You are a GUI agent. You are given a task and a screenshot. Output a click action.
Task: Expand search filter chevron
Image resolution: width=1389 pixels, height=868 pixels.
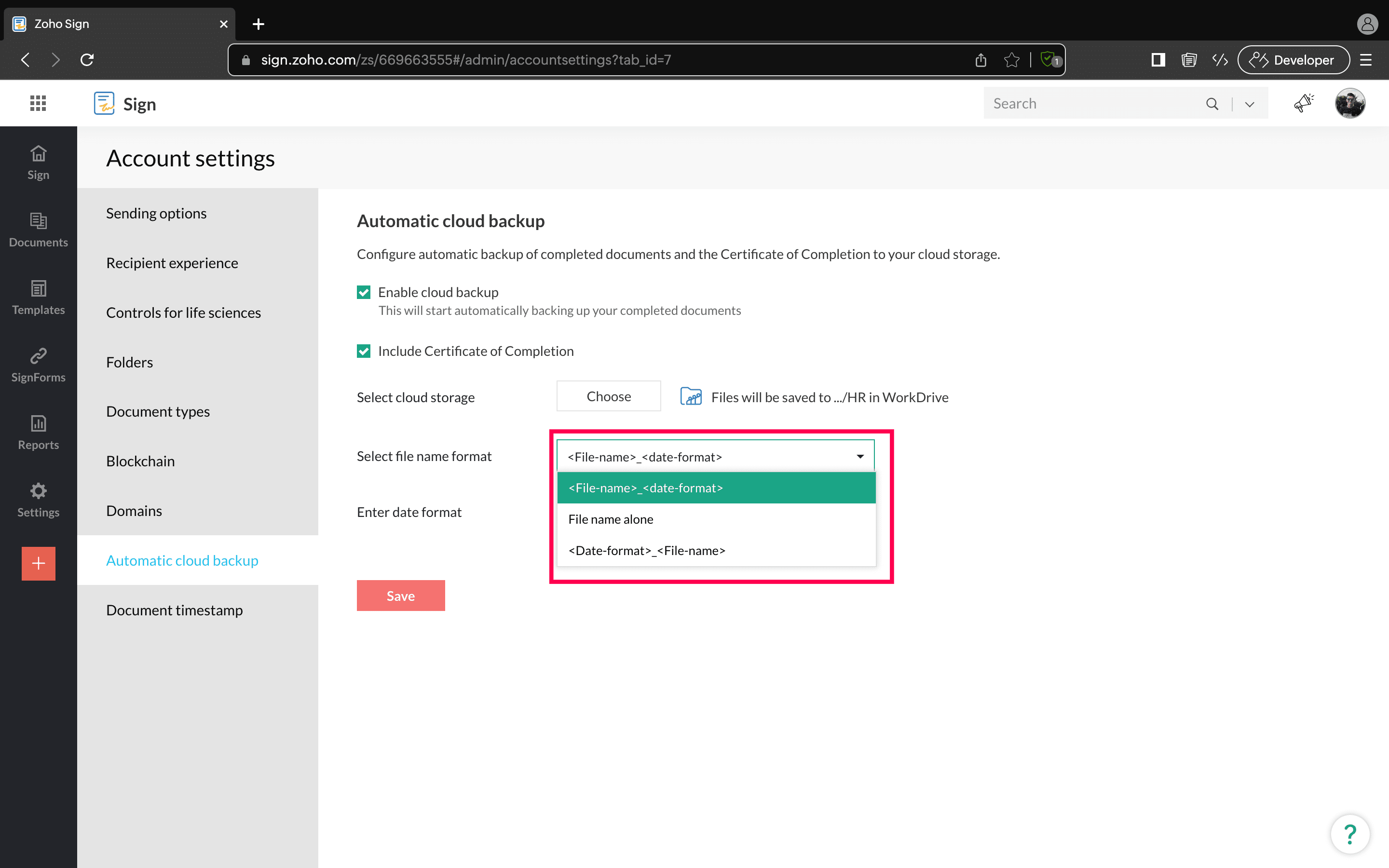click(1250, 104)
